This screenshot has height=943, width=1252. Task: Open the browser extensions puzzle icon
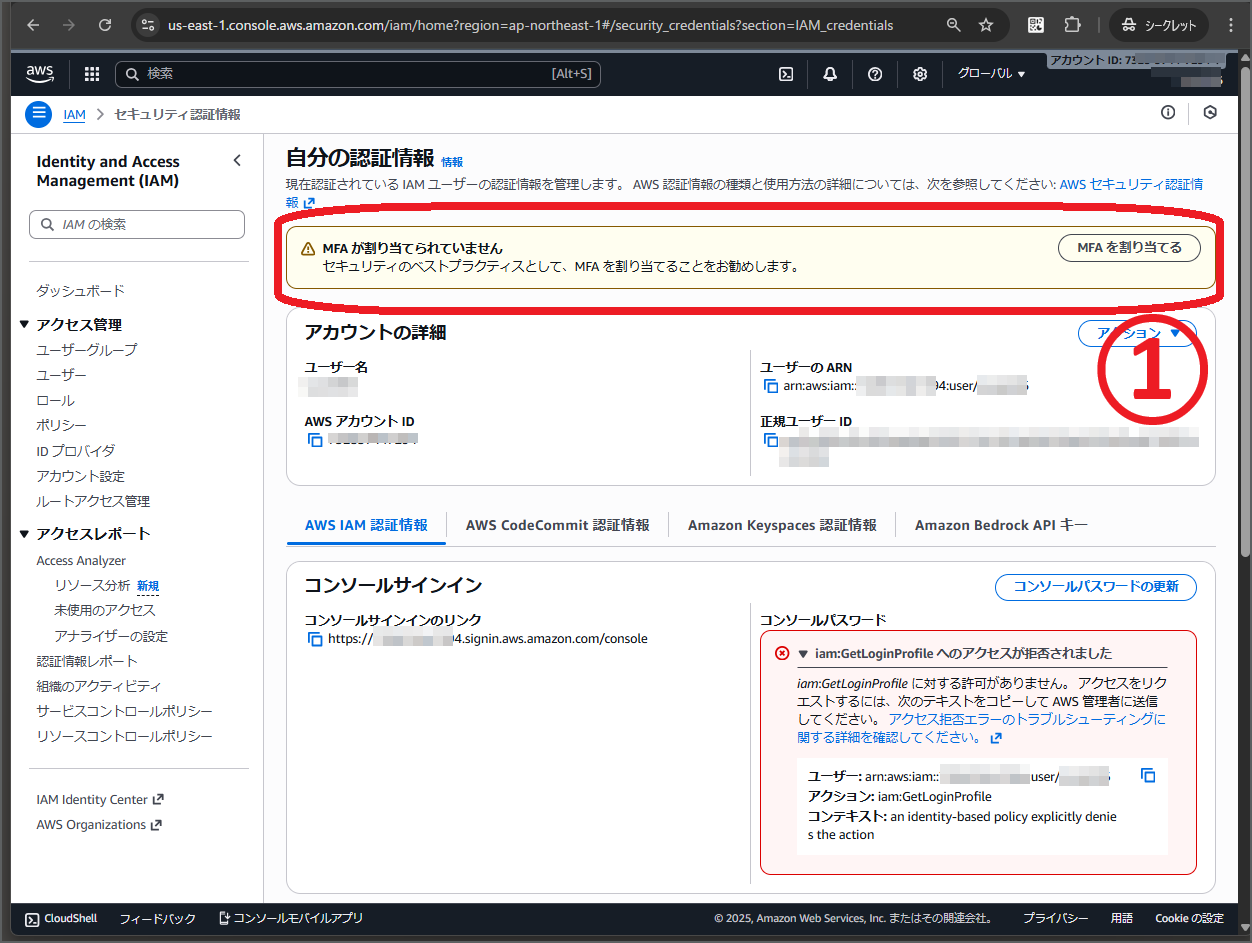pyautogui.click(x=1073, y=25)
